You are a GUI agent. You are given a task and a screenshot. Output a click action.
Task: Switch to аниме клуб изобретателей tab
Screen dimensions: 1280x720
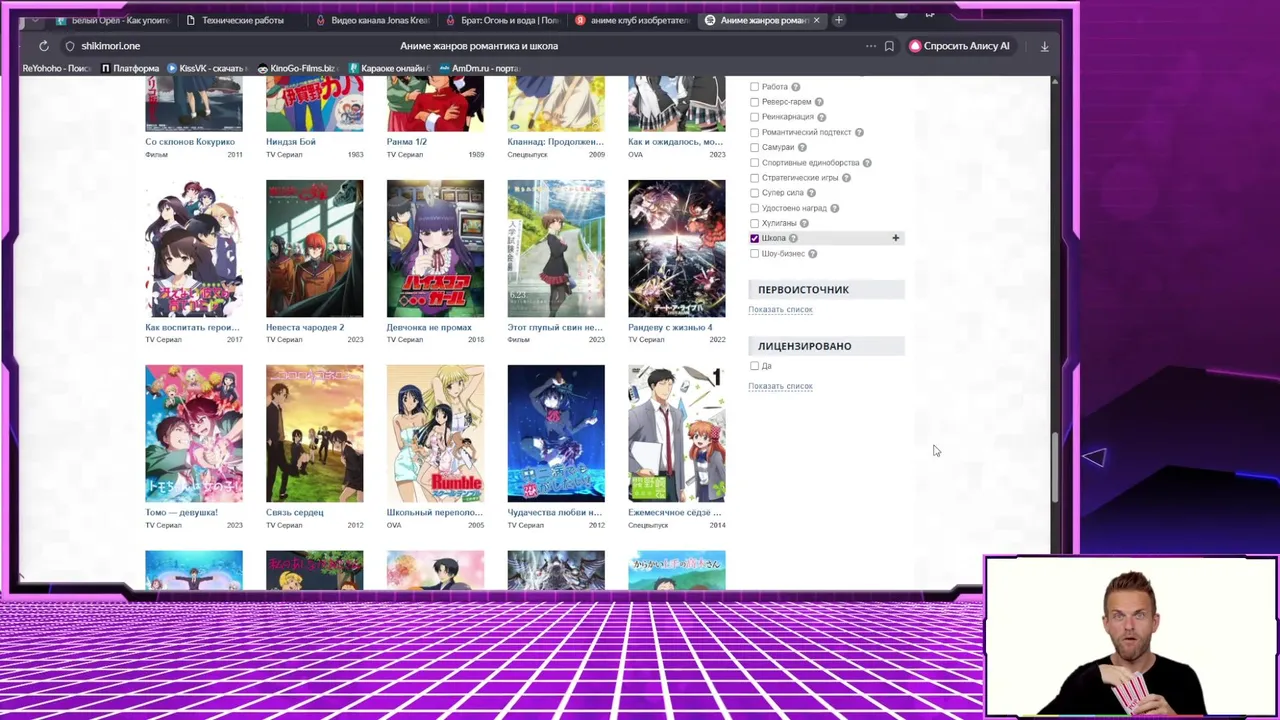pyautogui.click(x=632, y=20)
